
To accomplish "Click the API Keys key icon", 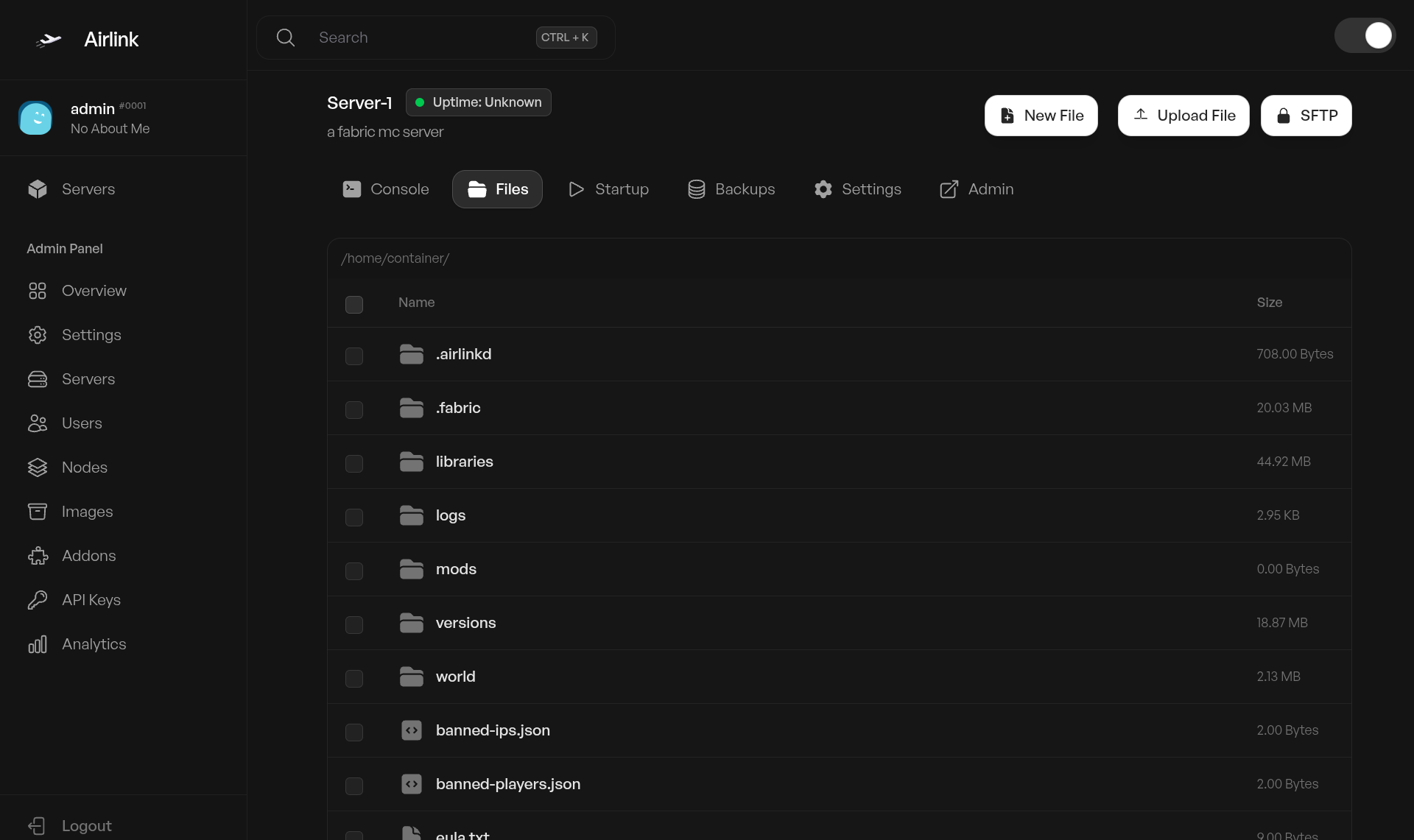I will [x=38, y=600].
